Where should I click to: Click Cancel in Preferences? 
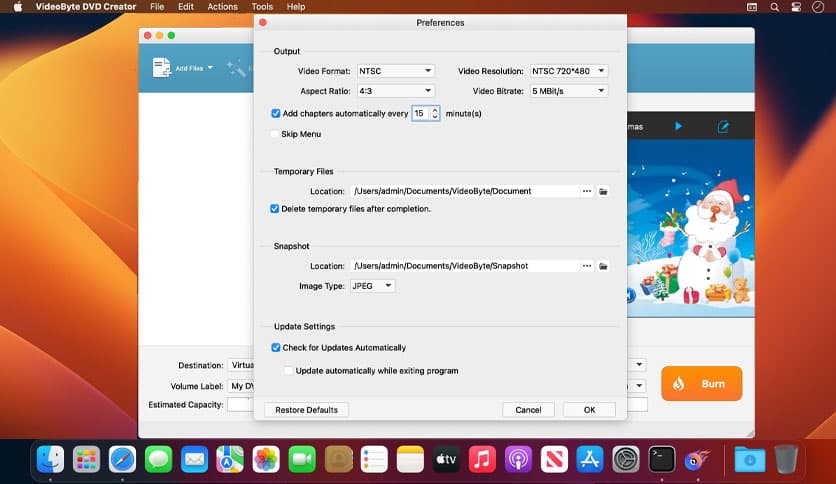(528, 409)
